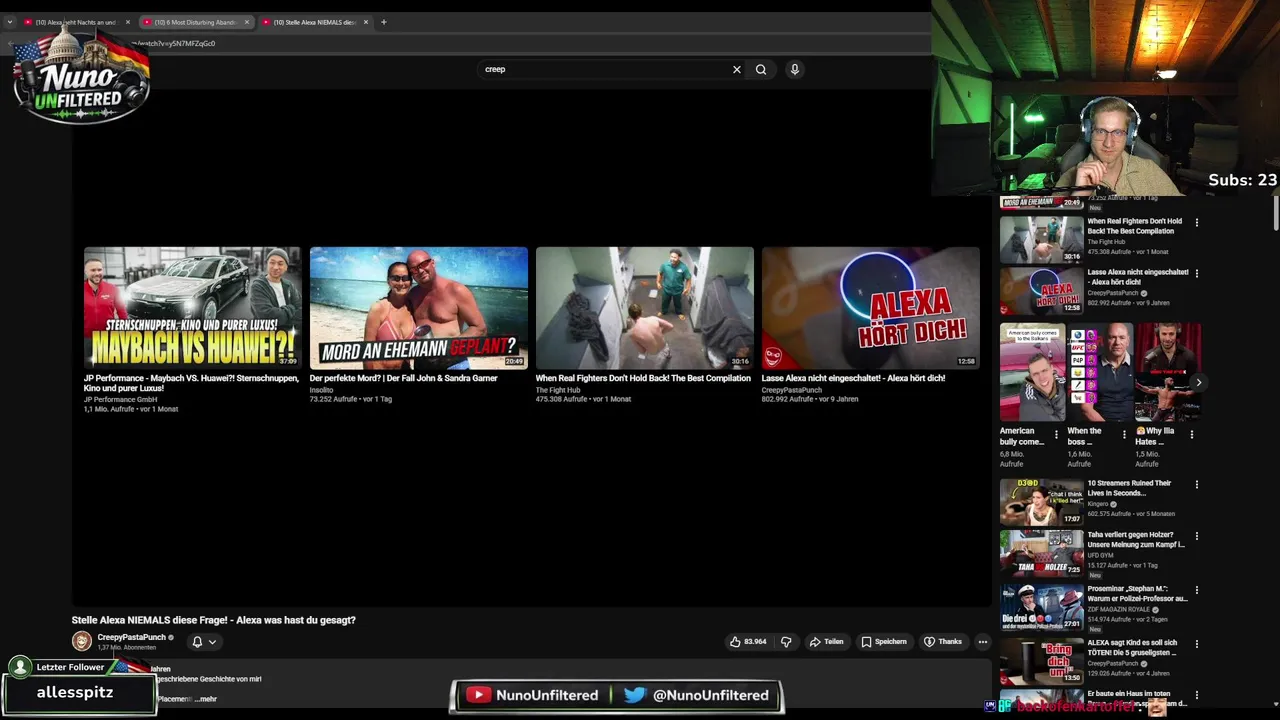1280x720 pixels.
Task: Open options for 'When the boss...' short
Action: [1124, 434]
